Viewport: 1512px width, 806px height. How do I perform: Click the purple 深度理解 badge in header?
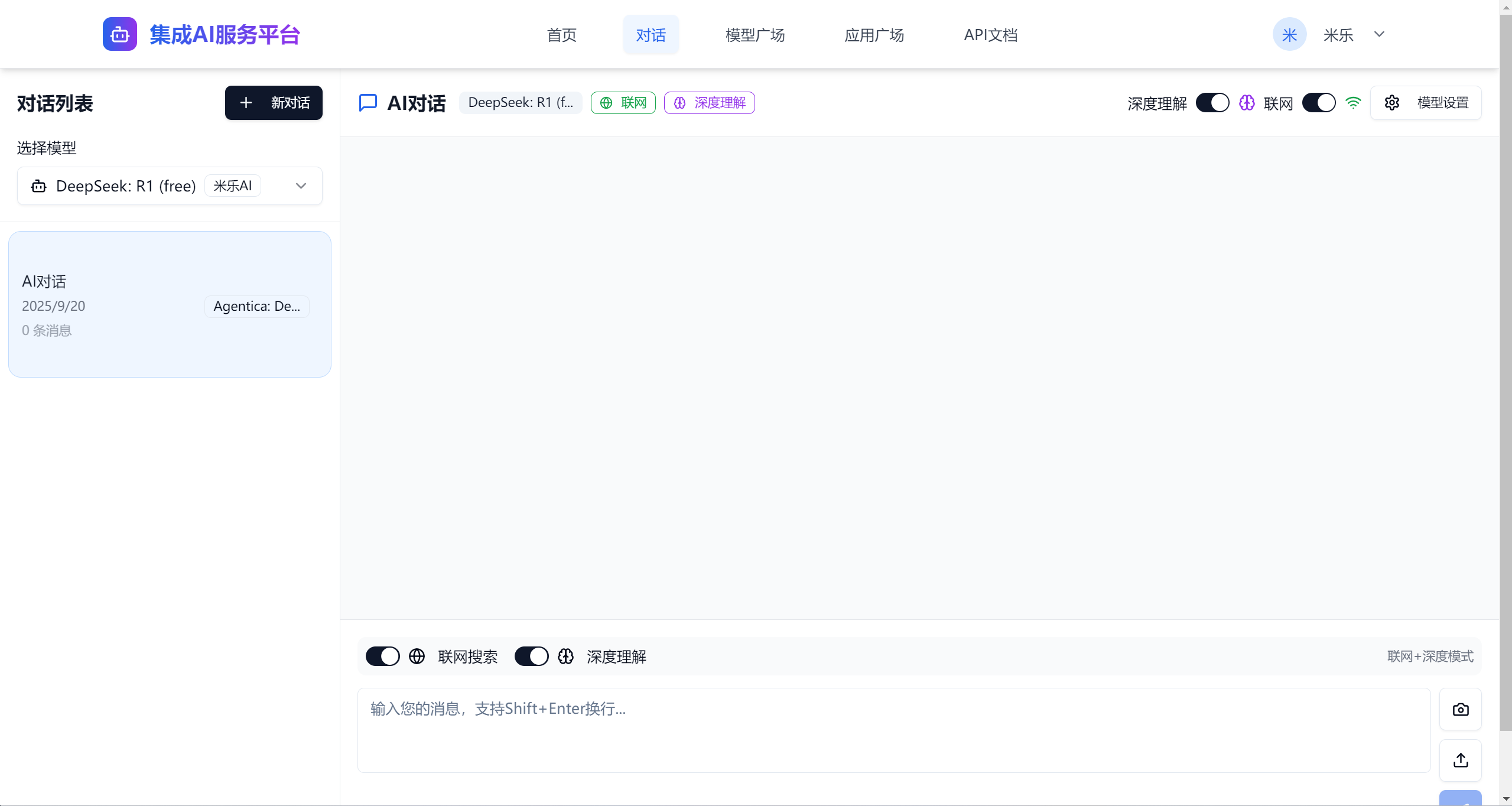[x=709, y=103]
